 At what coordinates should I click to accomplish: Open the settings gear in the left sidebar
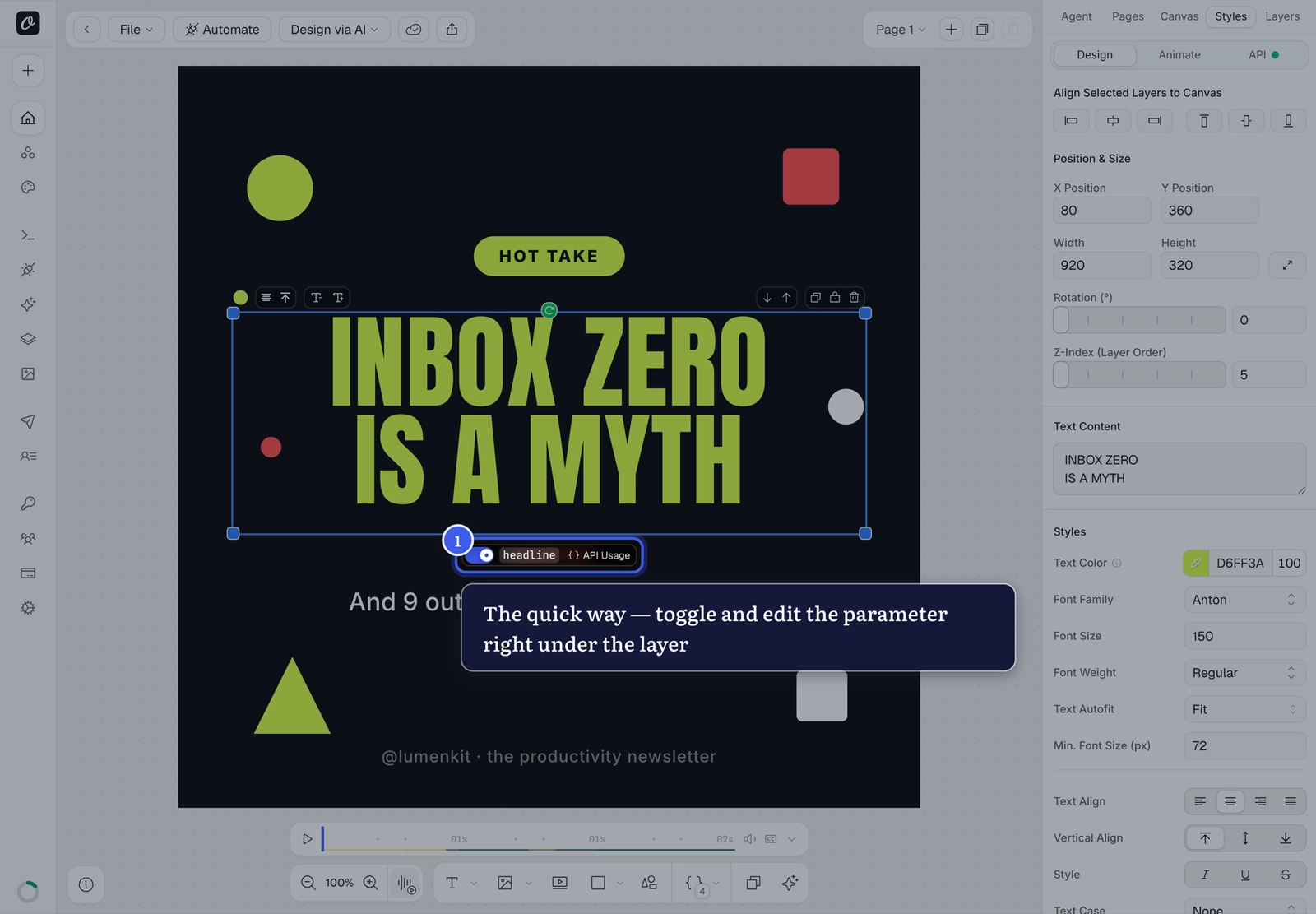[x=28, y=608]
